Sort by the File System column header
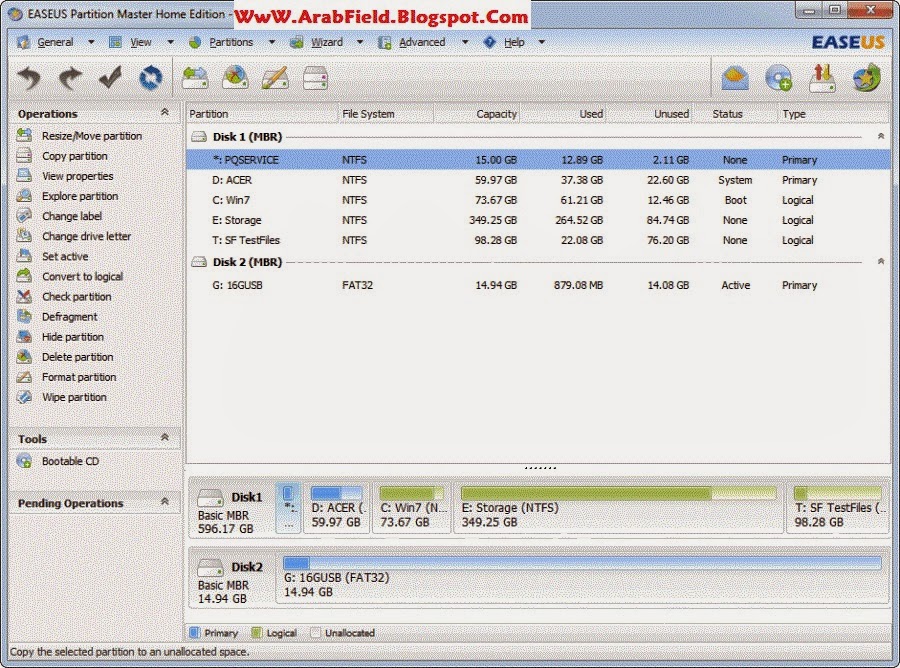Screen dimensions: 900x668 pos(386,114)
